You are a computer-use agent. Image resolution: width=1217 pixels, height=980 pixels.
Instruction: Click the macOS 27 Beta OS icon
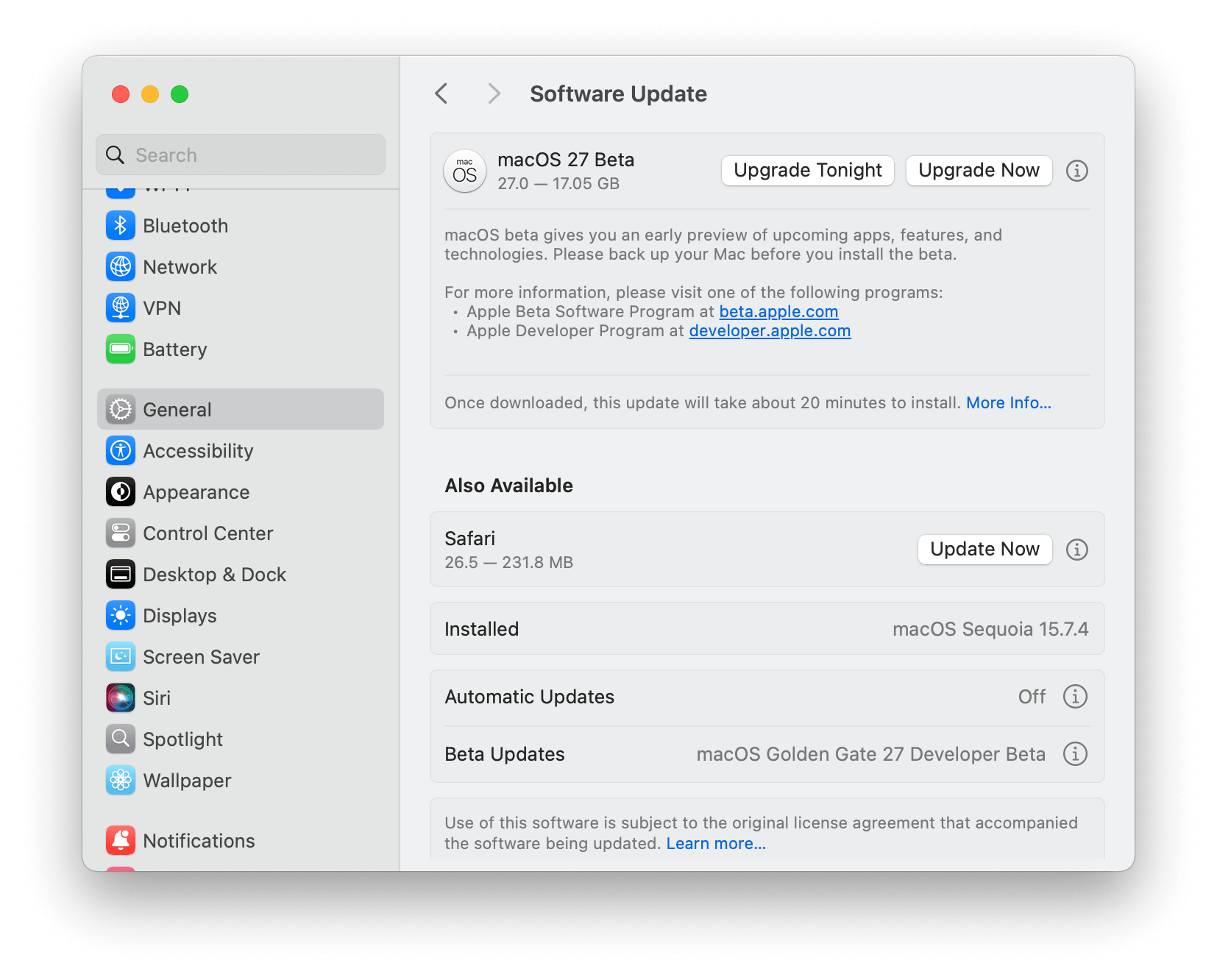(x=465, y=171)
